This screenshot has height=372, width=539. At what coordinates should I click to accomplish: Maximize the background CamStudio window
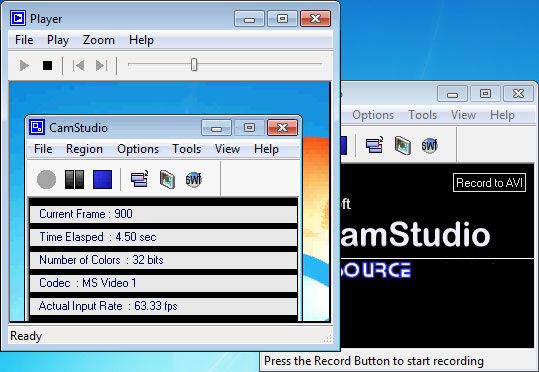pos(485,94)
